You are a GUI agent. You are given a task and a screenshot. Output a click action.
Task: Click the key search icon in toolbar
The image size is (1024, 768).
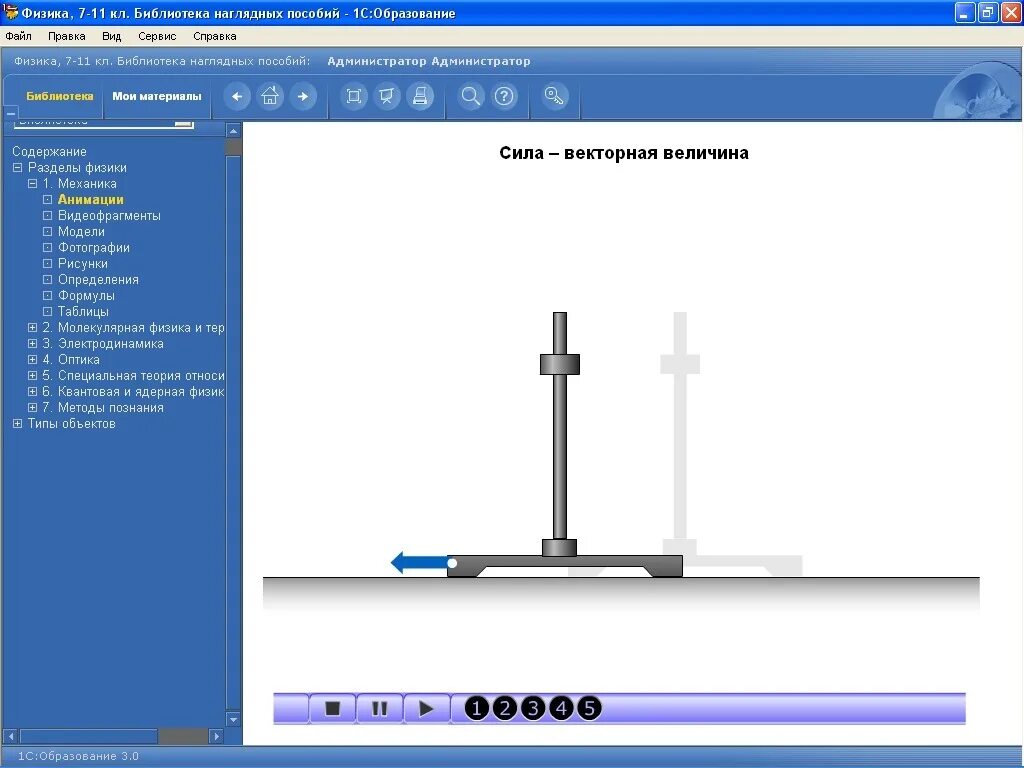pyautogui.click(x=554, y=97)
